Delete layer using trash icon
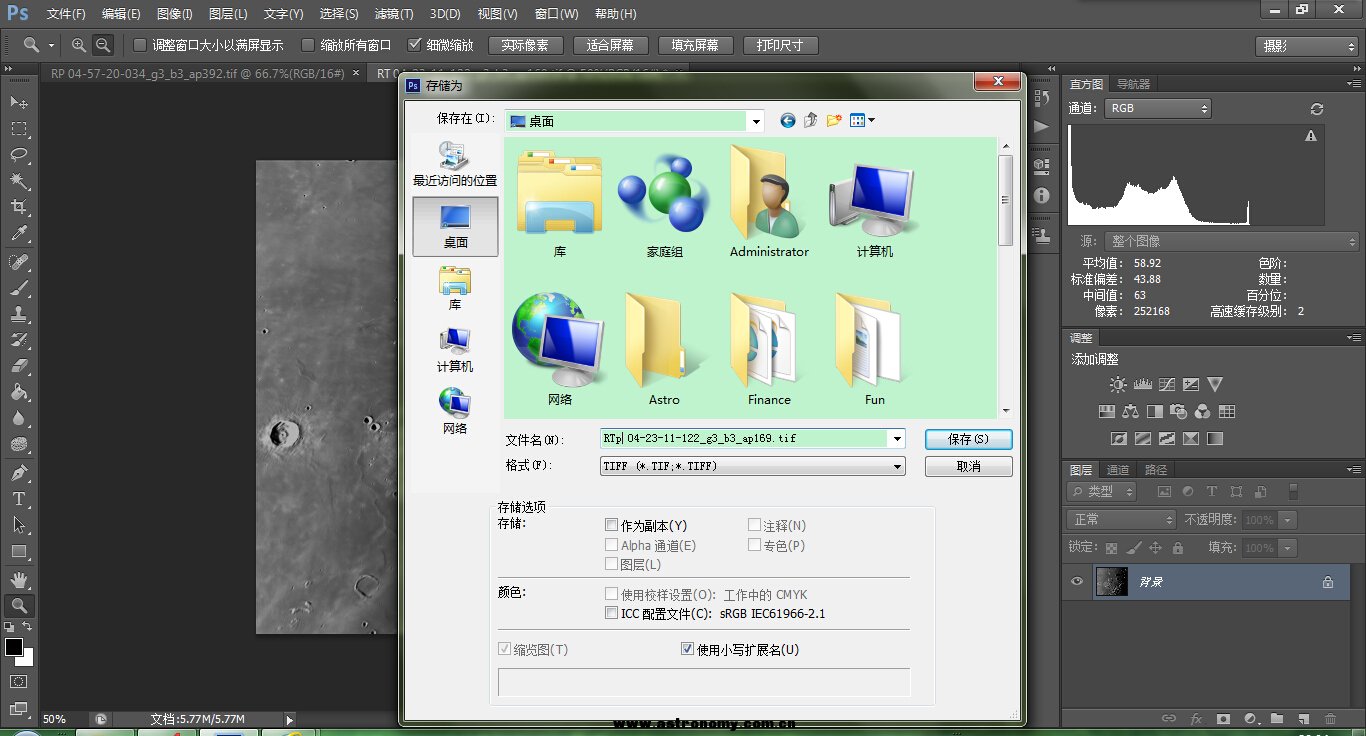This screenshot has height=736, width=1366. click(x=1330, y=718)
